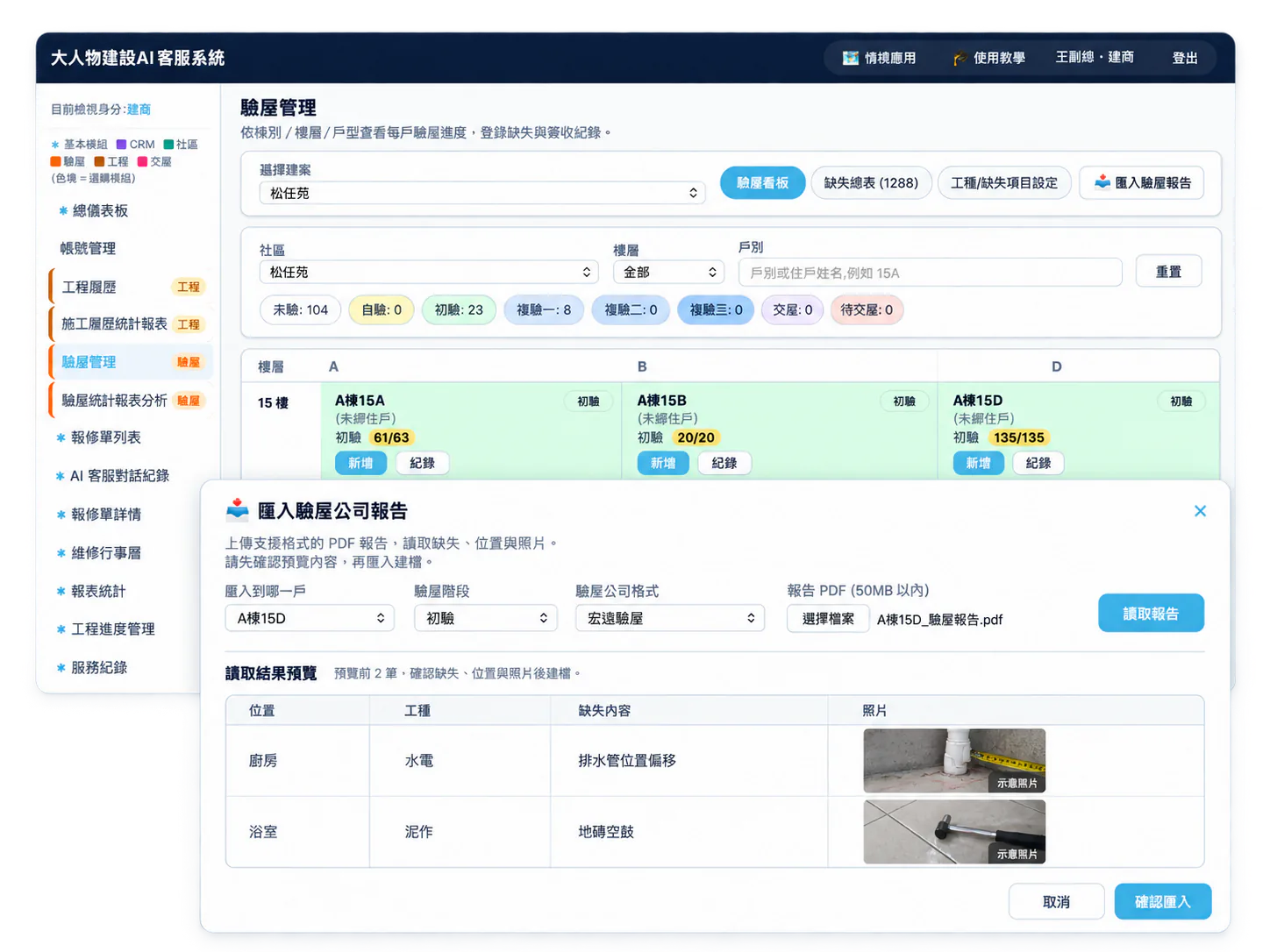Click asterisk icon beside 報表統計

pyautogui.click(x=61, y=592)
